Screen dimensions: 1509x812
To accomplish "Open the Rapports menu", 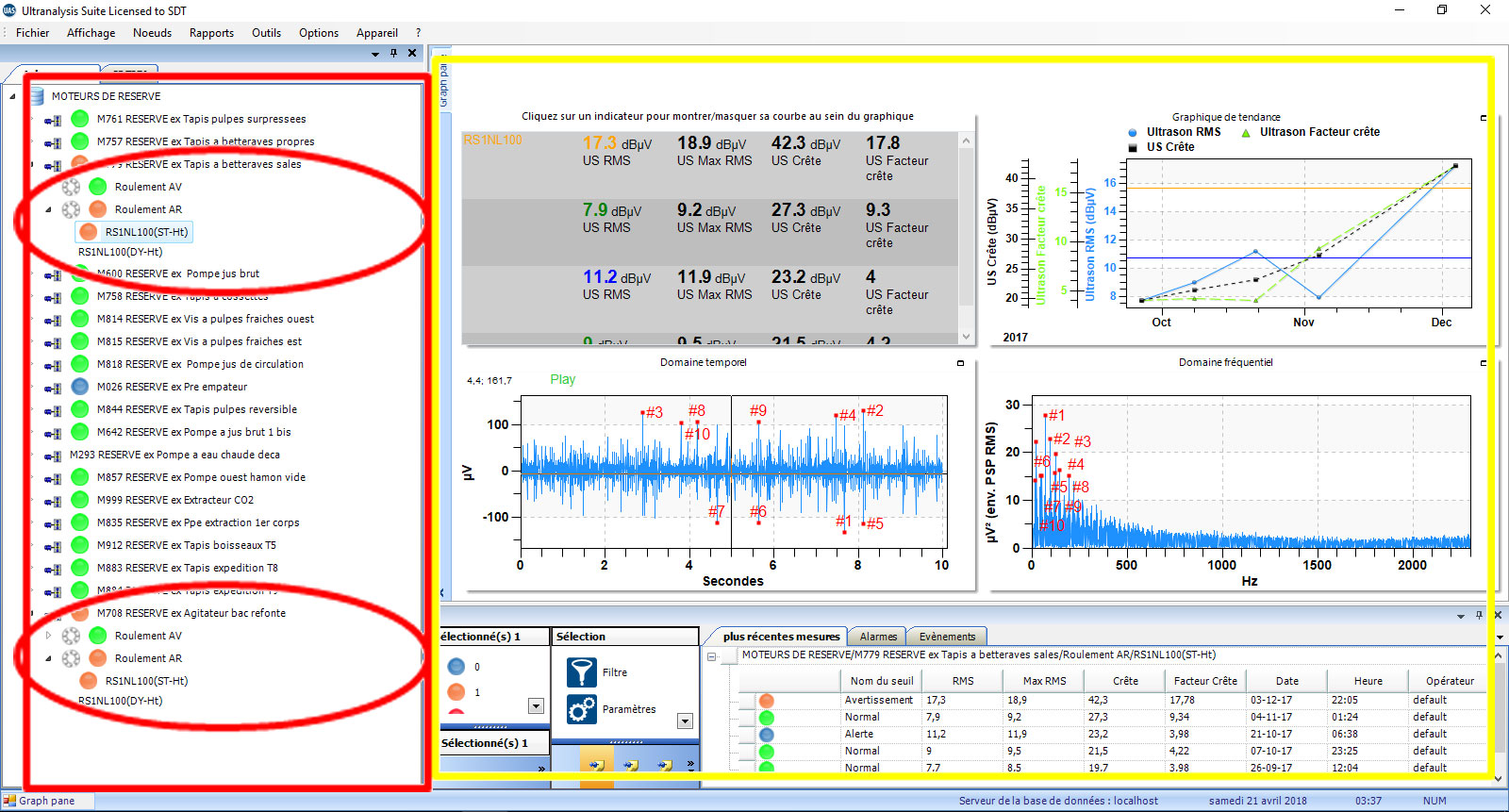I will tap(211, 33).
